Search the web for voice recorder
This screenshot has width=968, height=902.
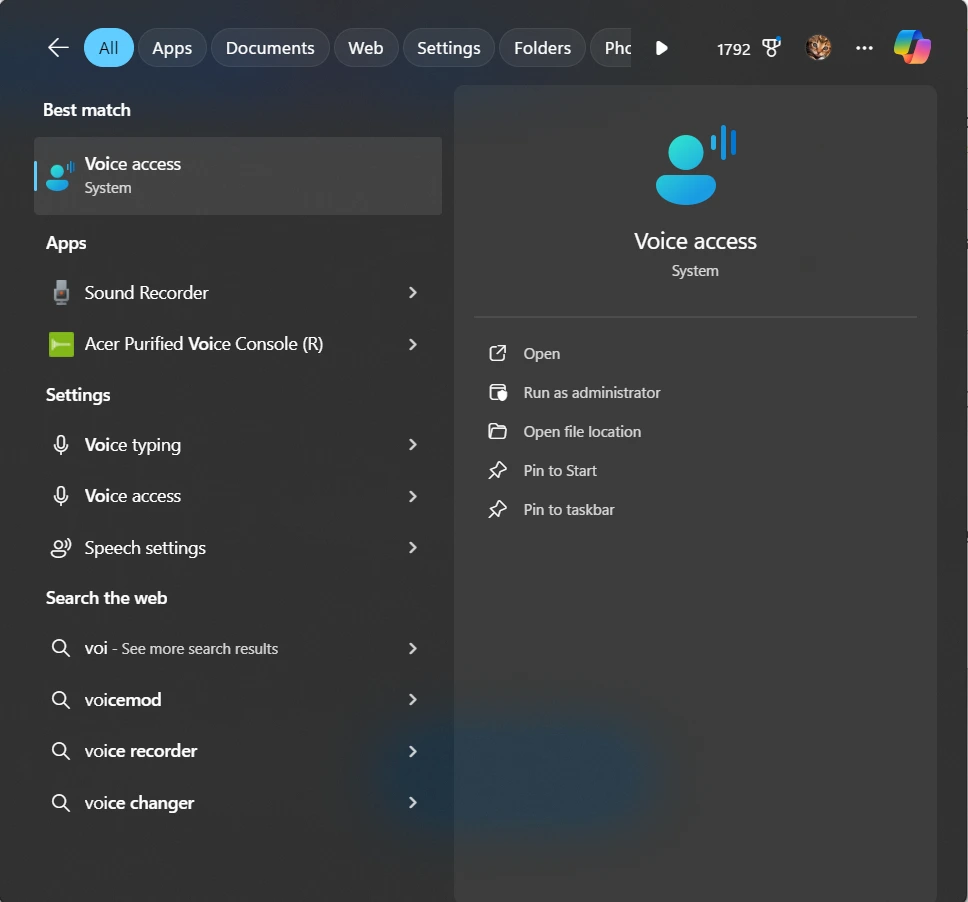coord(238,751)
